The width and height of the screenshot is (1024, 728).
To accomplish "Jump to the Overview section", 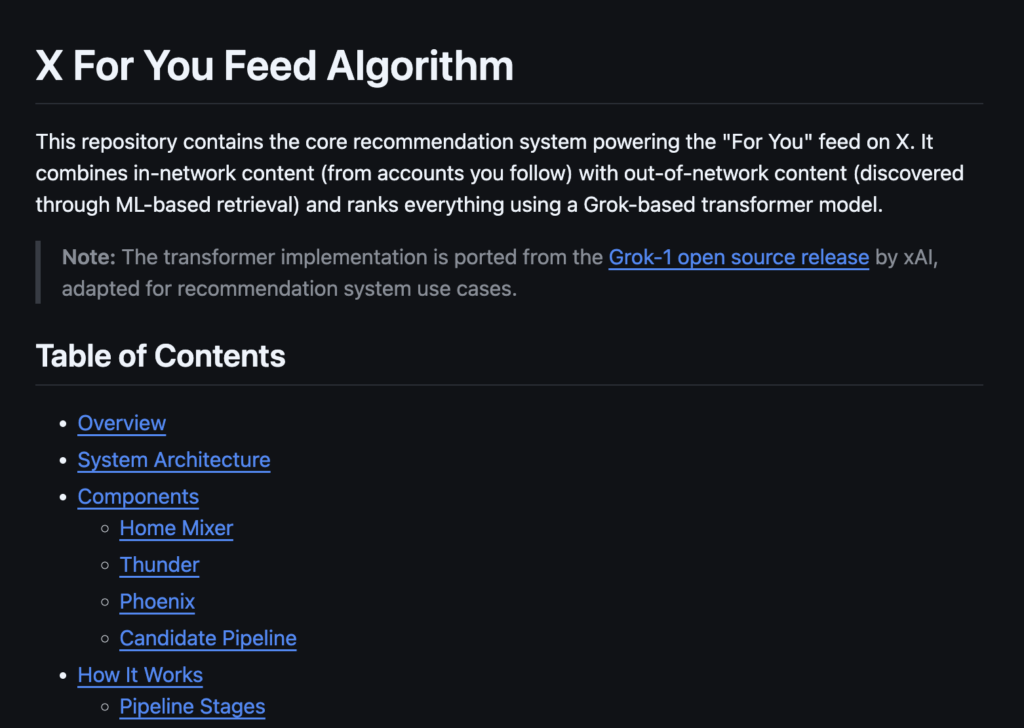I will coord(122,423).
